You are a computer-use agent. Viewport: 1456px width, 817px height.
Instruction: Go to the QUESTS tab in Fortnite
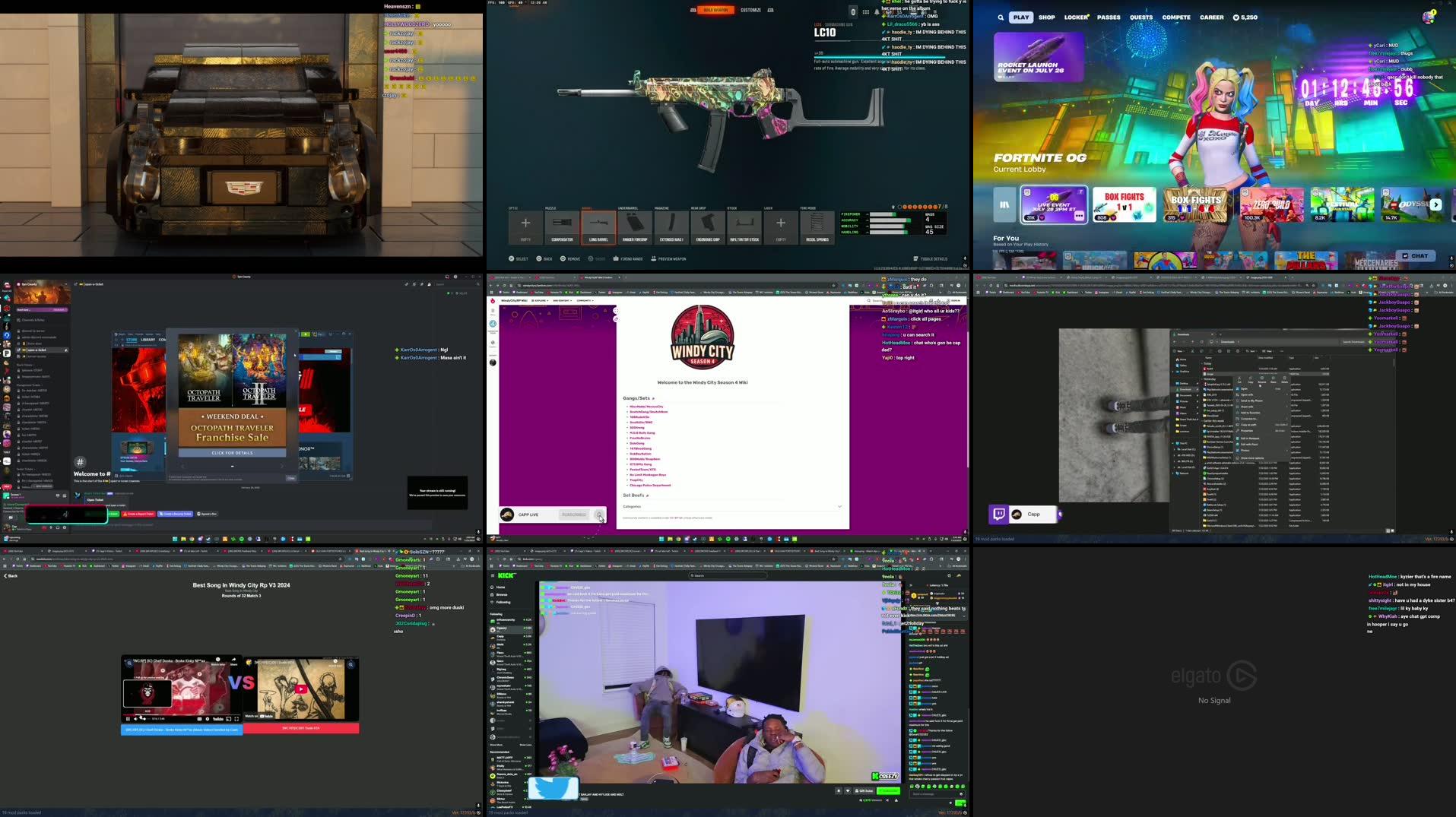[1141, 17]
